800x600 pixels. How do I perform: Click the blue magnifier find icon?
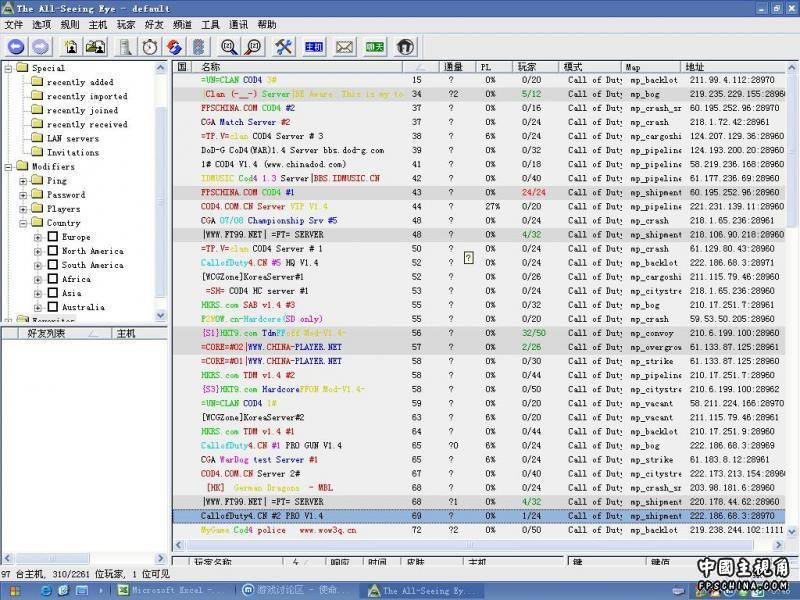click(x=229, y=47)
